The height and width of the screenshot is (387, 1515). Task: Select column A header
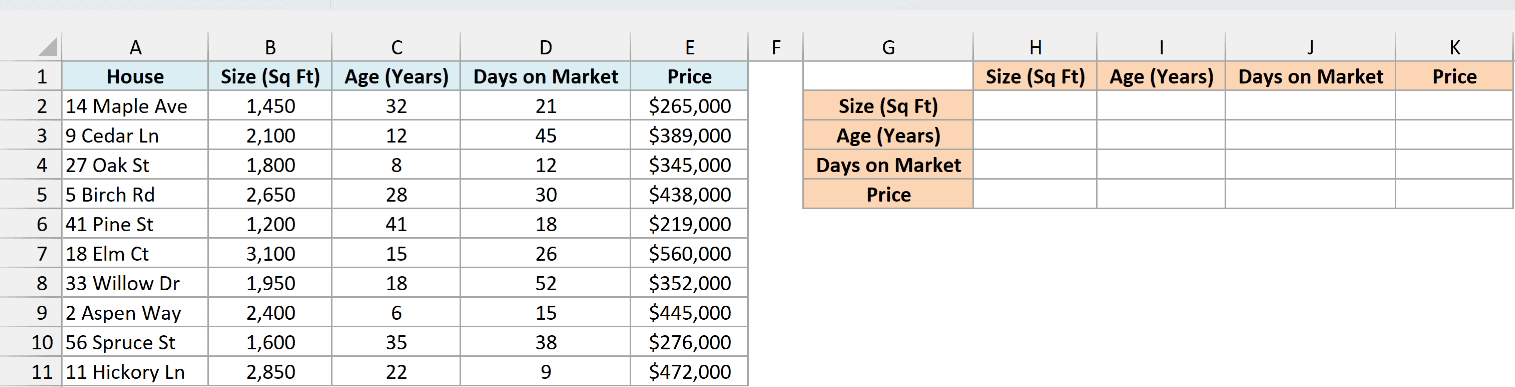click(x=135, y=46)
